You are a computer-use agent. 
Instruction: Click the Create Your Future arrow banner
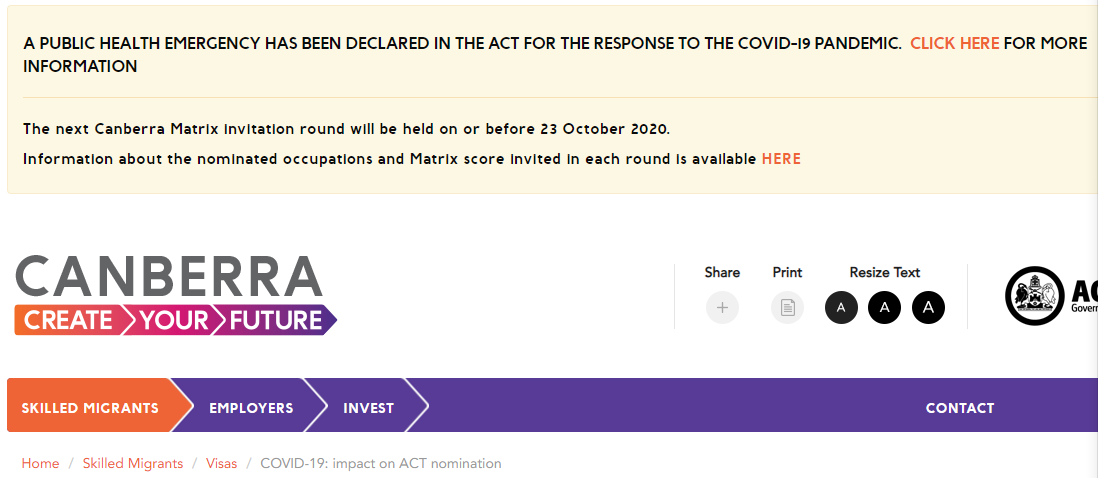tap(175, 321)
